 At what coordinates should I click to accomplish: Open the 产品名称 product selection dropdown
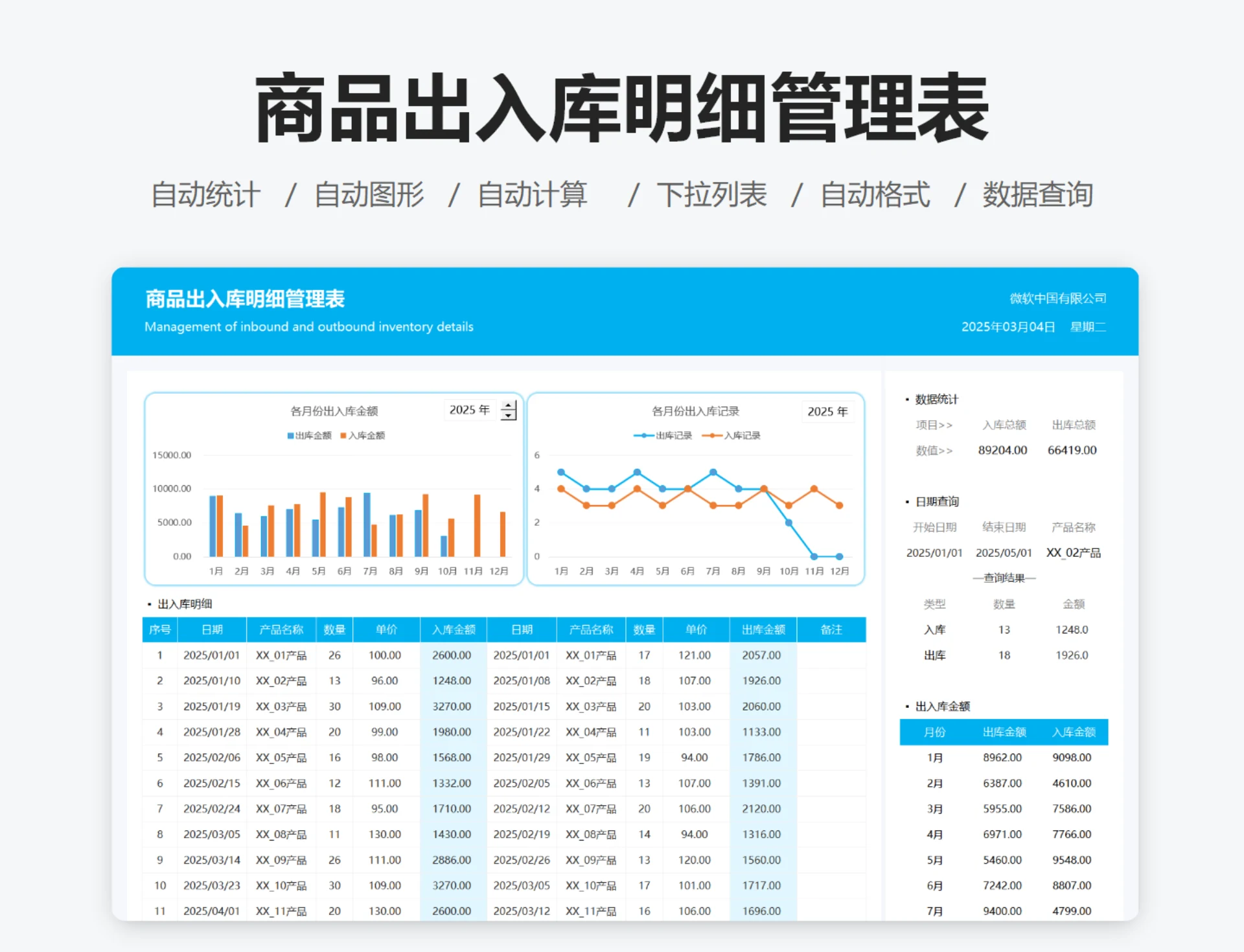[x=1074, y=552]
